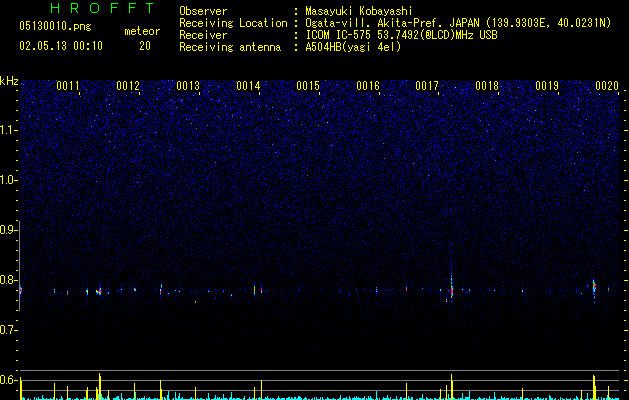Select the file name 05130010.png
The image size is (629, 400).
click(55, 27)
